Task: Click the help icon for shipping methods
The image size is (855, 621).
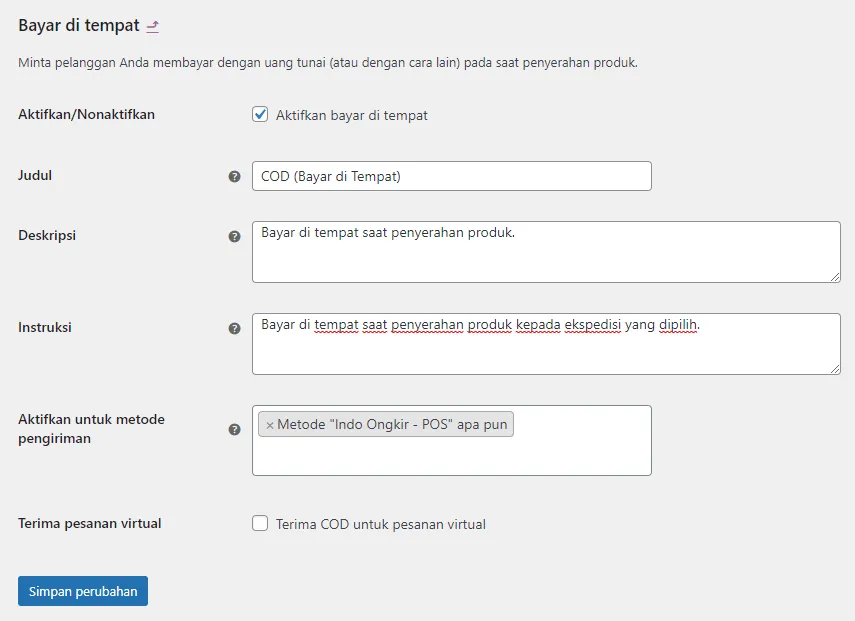Action: coord(234,428)
